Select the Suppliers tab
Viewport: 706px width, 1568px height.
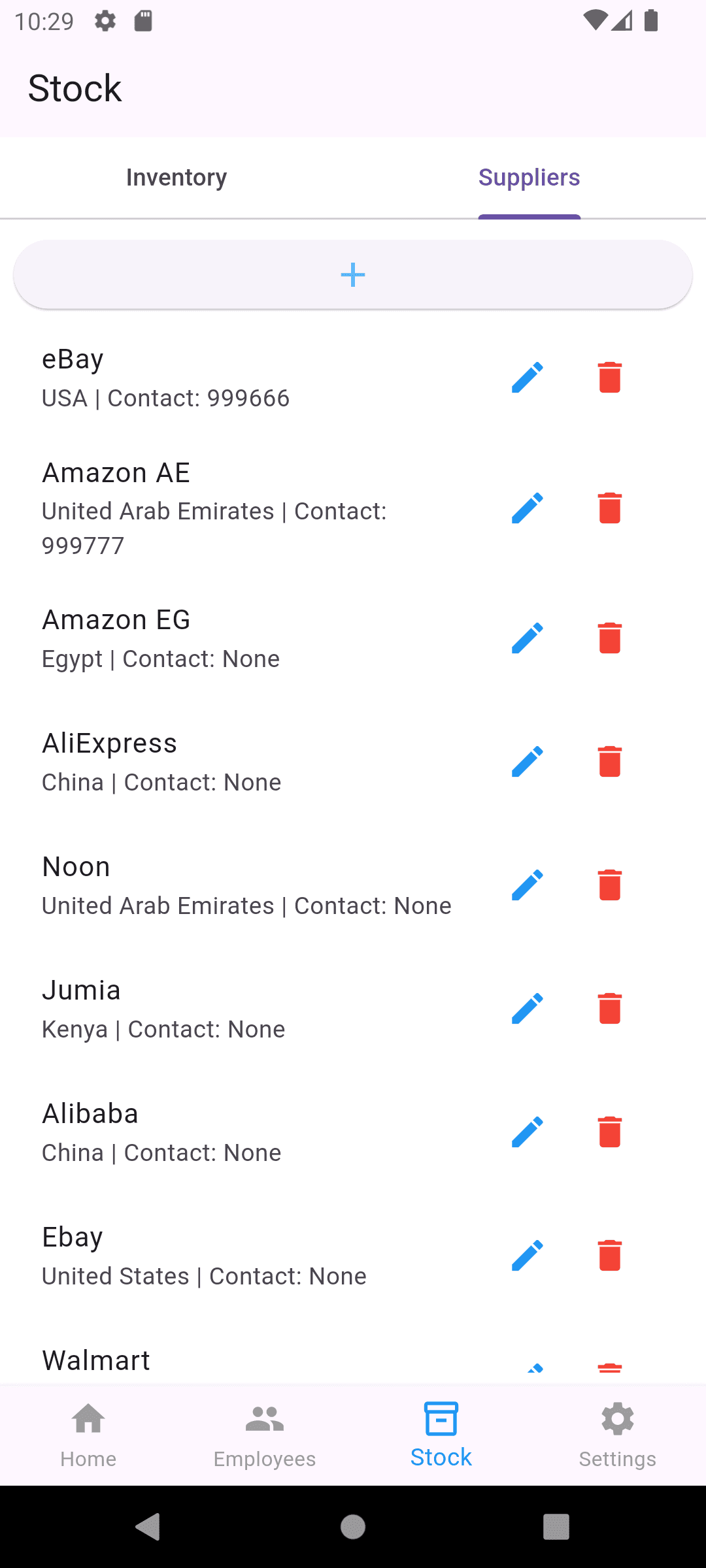[x=529, y=178]
